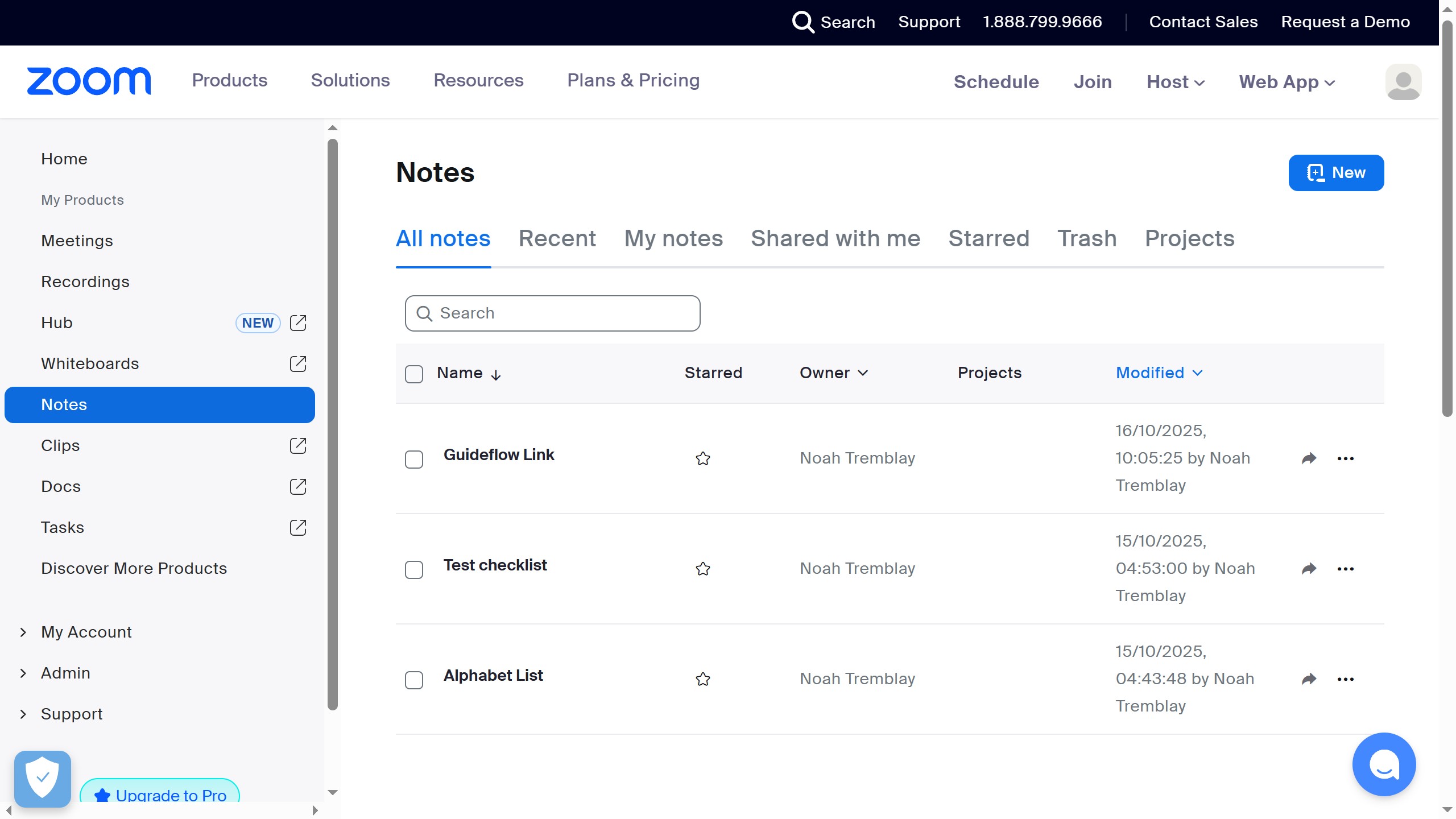This screenshot has width=1456, height=819.
Task: Open Solutions menu
Action: (x=350, y=80)
